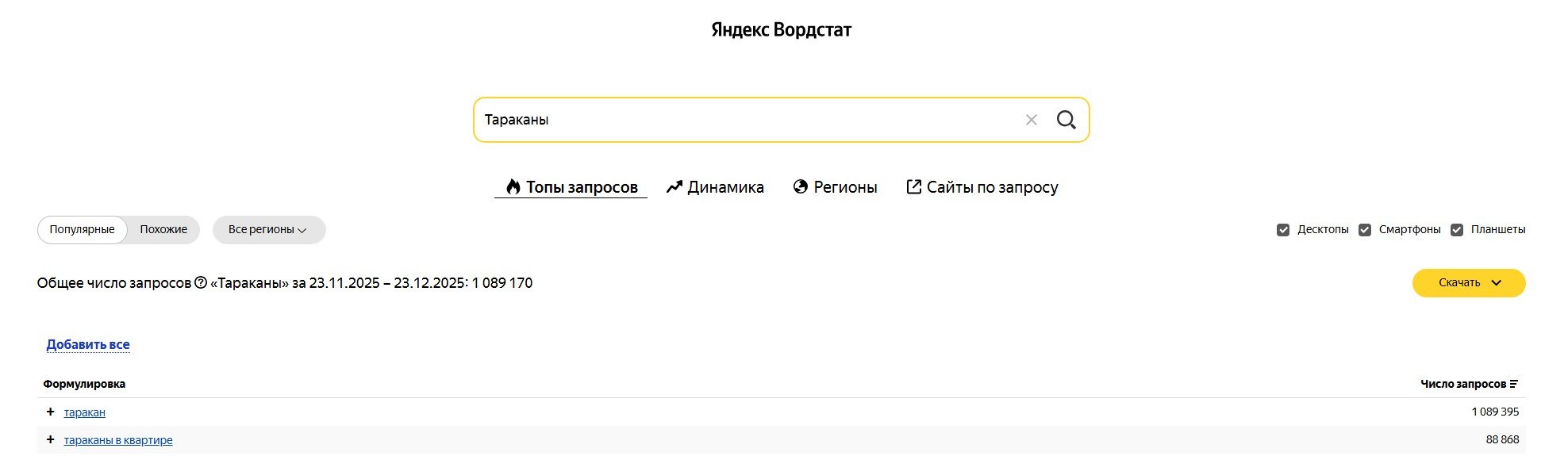Click the magnifying glass search icon

[1066, 120]
